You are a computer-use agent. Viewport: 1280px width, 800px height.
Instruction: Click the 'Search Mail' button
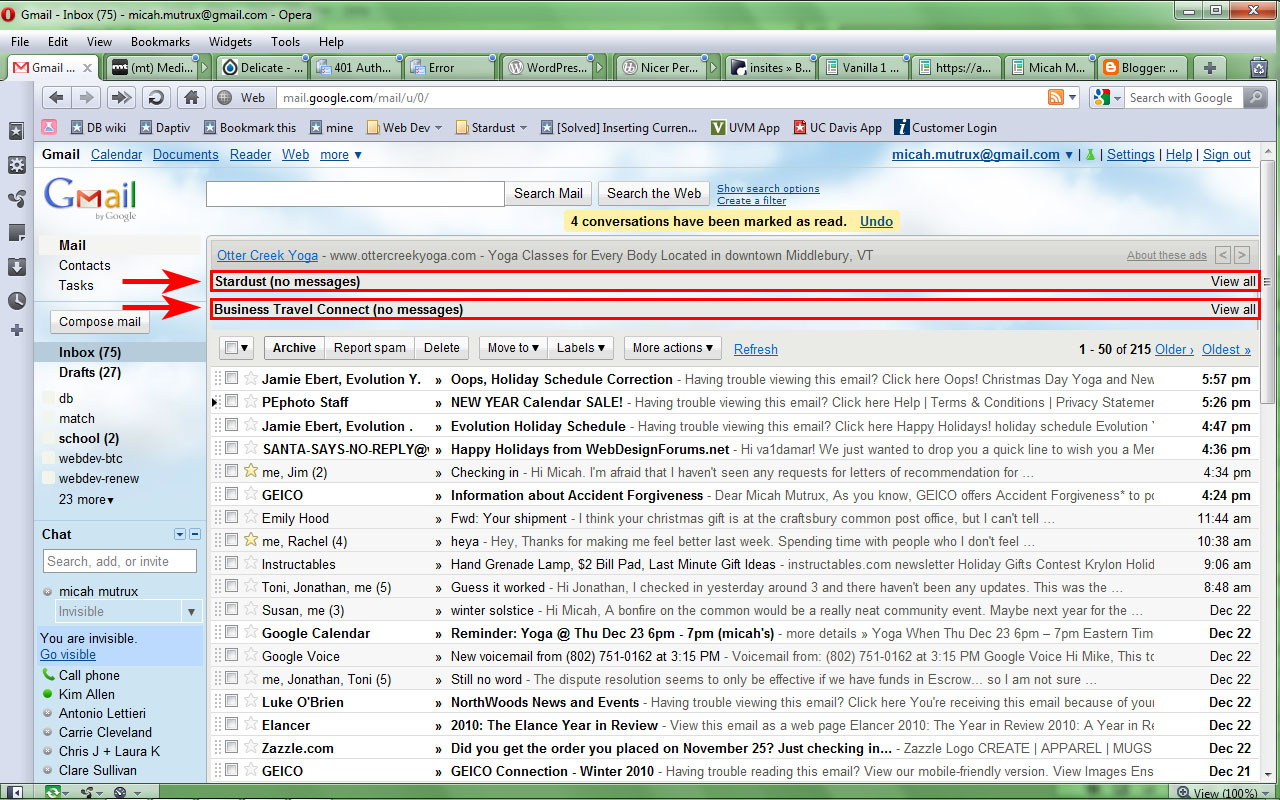click(x=548, y=193)
